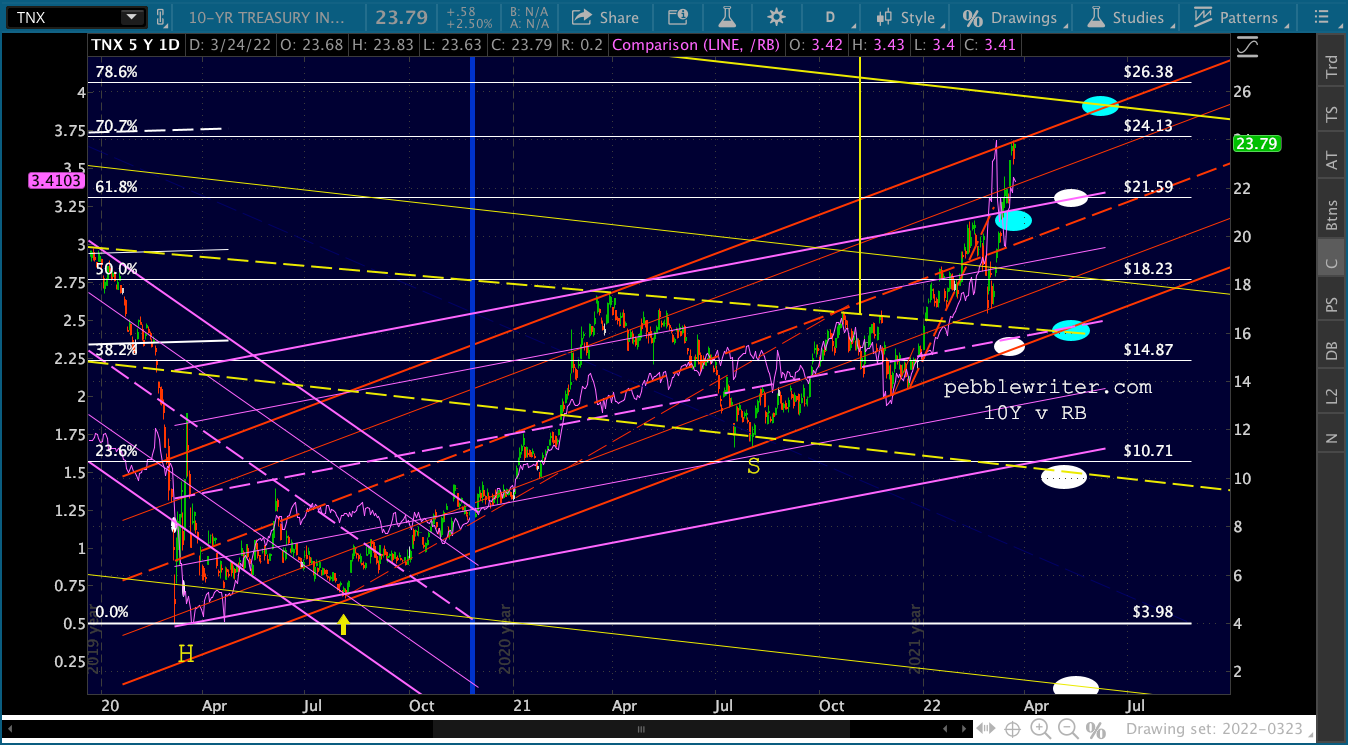Image resolution: width=1348 pixels, height=745 pixels.
Task: Click the Share button
Action: [x=605, y=17]
